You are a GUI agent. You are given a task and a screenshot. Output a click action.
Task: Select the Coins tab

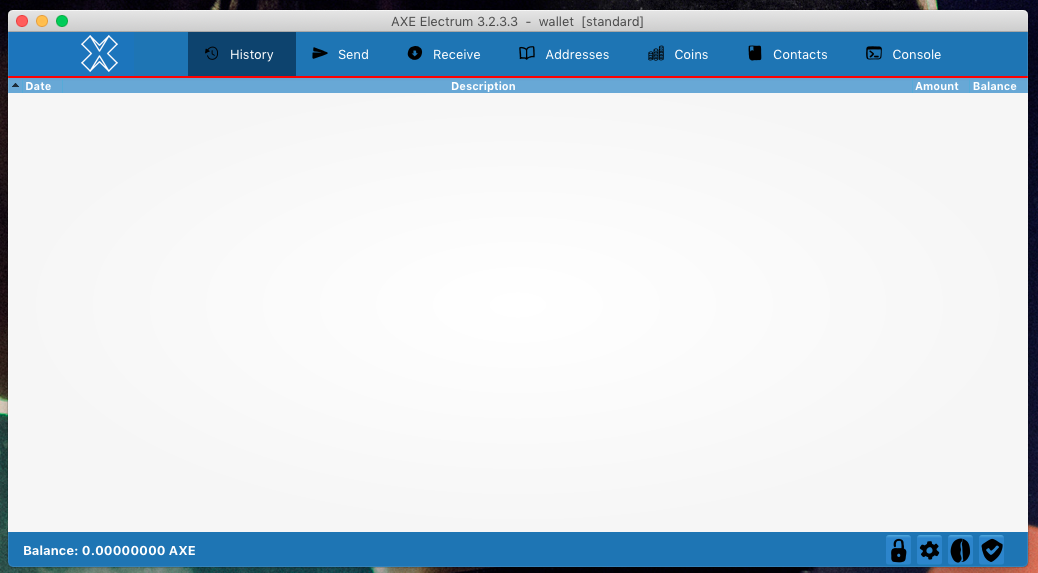(x=678, y=54)
